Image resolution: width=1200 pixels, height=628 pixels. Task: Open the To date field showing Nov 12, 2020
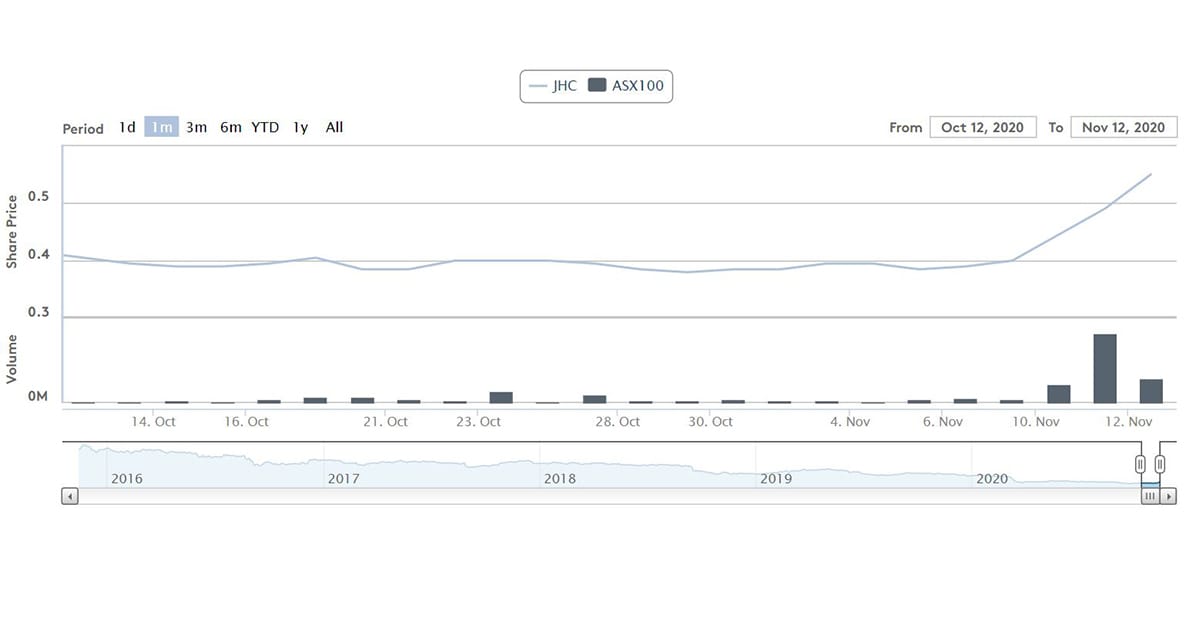[x=1123, y=127]
